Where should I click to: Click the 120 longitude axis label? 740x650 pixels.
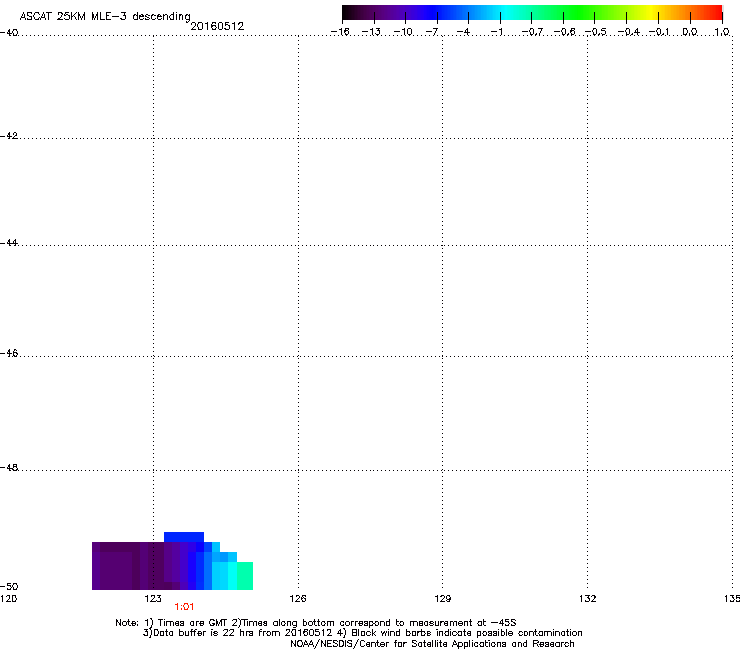(8, 599)
